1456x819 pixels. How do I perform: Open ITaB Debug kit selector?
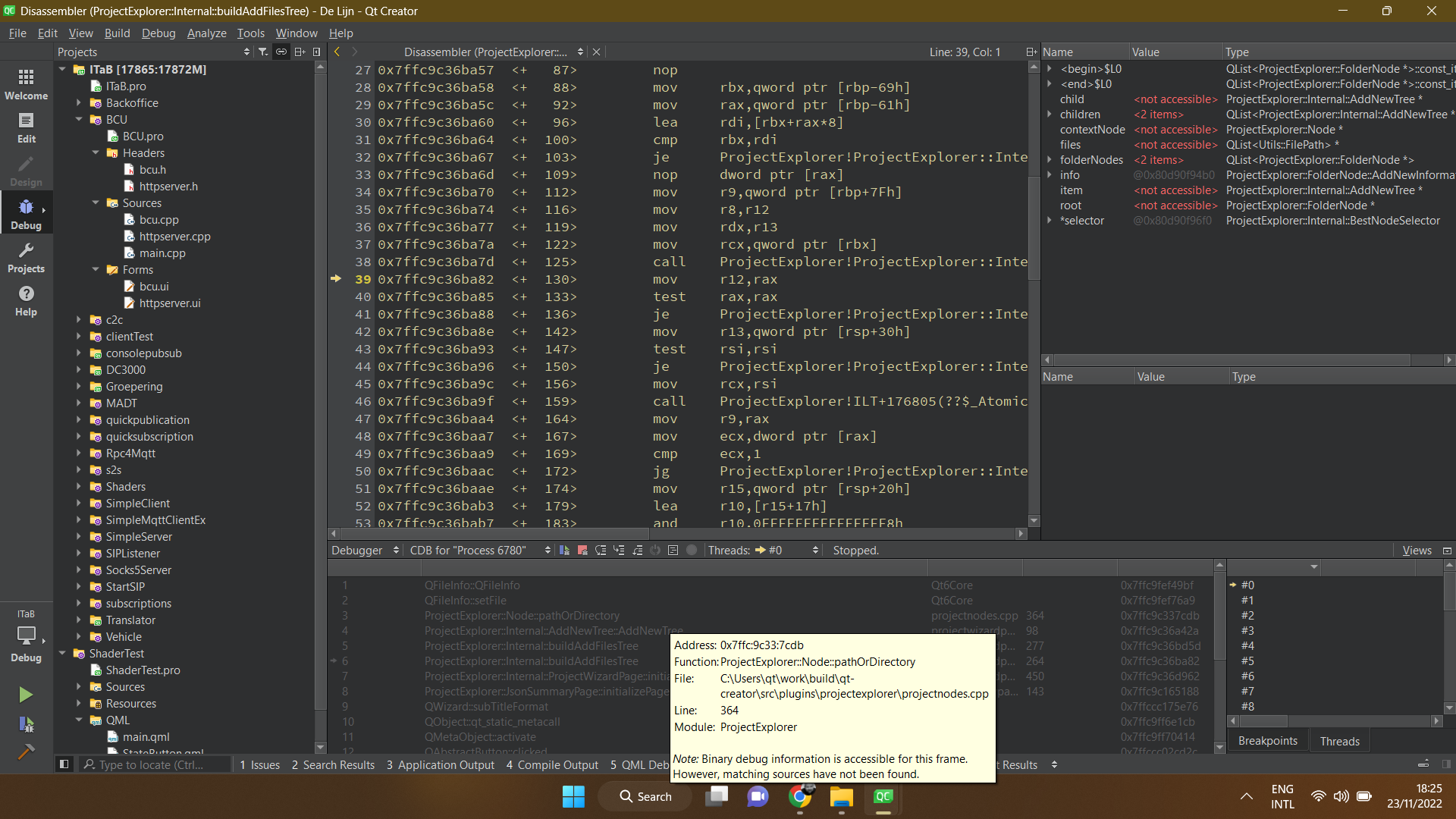tap(26, 635)
